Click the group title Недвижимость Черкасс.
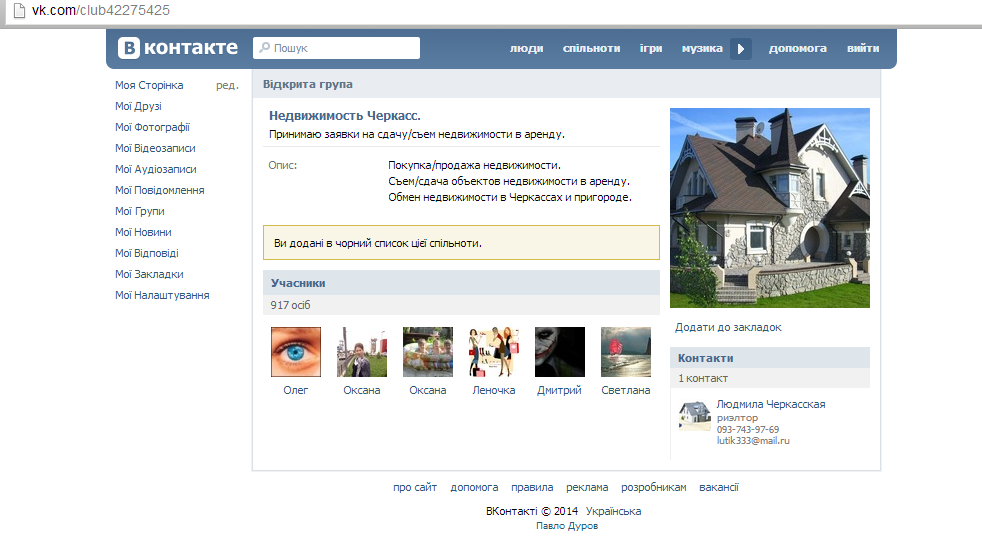This screenshot has height=550, width=982. [344, 116]
